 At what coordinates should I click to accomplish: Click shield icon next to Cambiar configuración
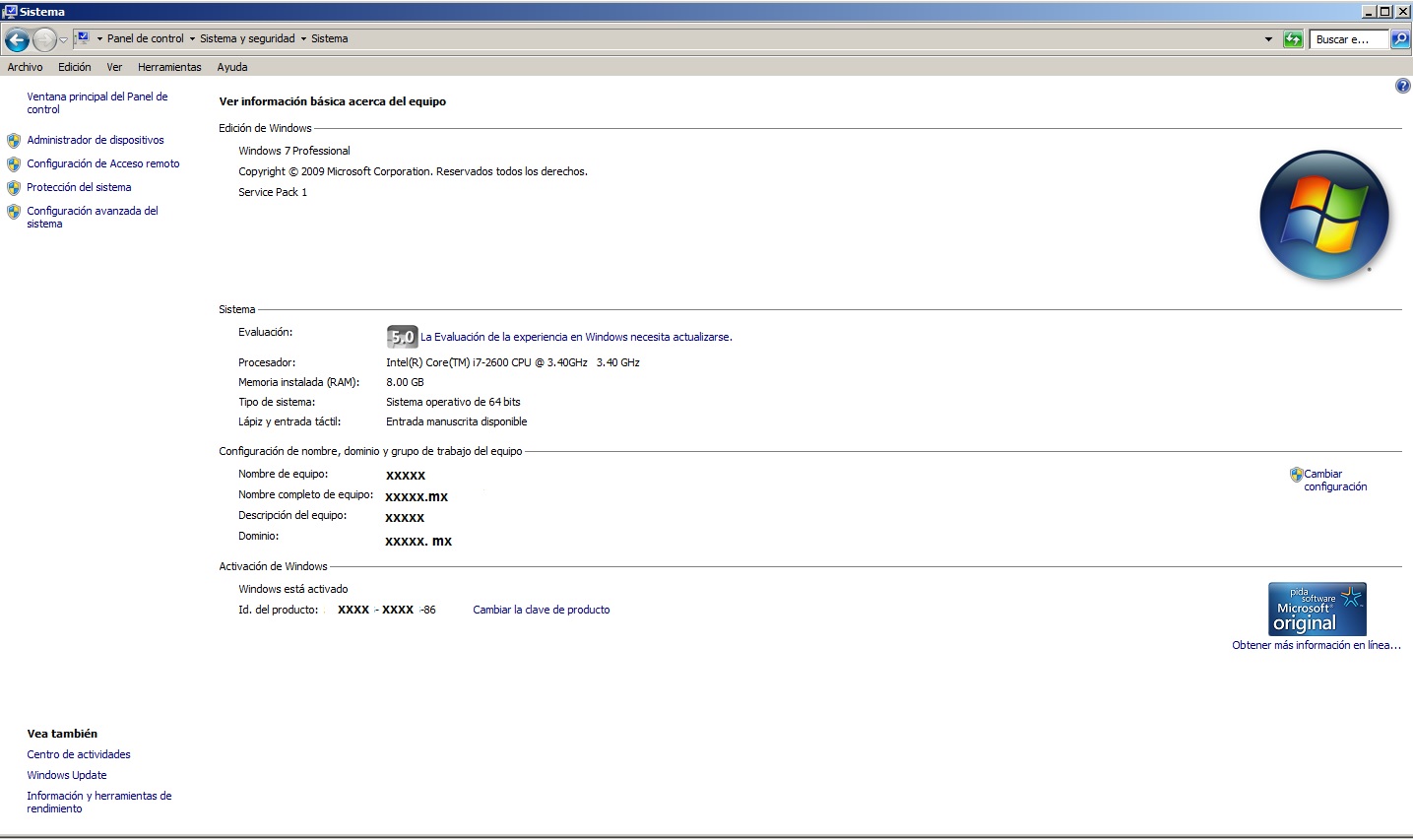tap(1296, 475)
